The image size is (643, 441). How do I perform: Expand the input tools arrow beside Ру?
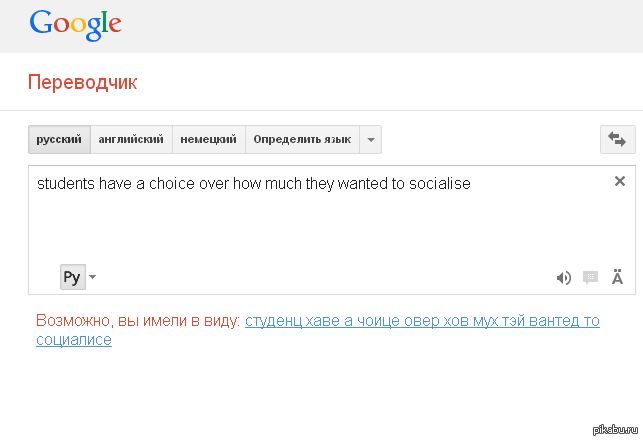pyautogui.click(x=93, y=277)
